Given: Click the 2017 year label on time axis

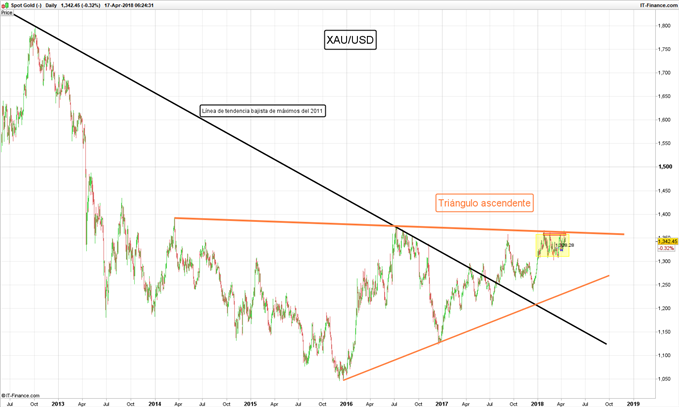Looking at the screenshot, I should (x=442, y=404).
